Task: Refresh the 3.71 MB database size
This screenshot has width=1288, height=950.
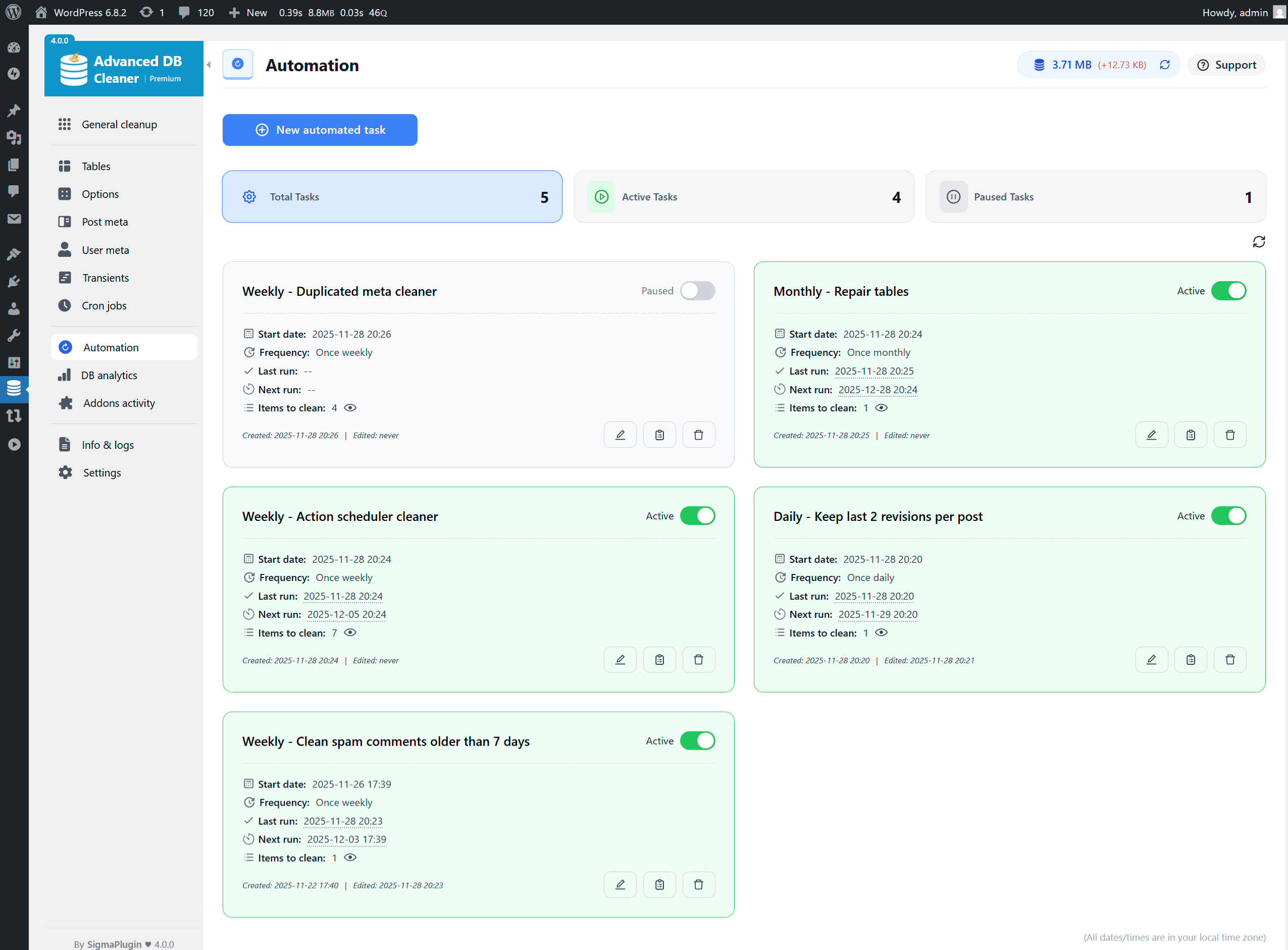Action: click(x=1165, y=65)
